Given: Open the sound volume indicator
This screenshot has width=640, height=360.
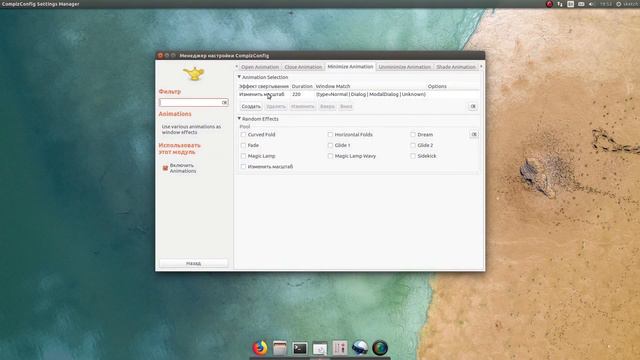Looking at the screenshot, I should [591, 4].
